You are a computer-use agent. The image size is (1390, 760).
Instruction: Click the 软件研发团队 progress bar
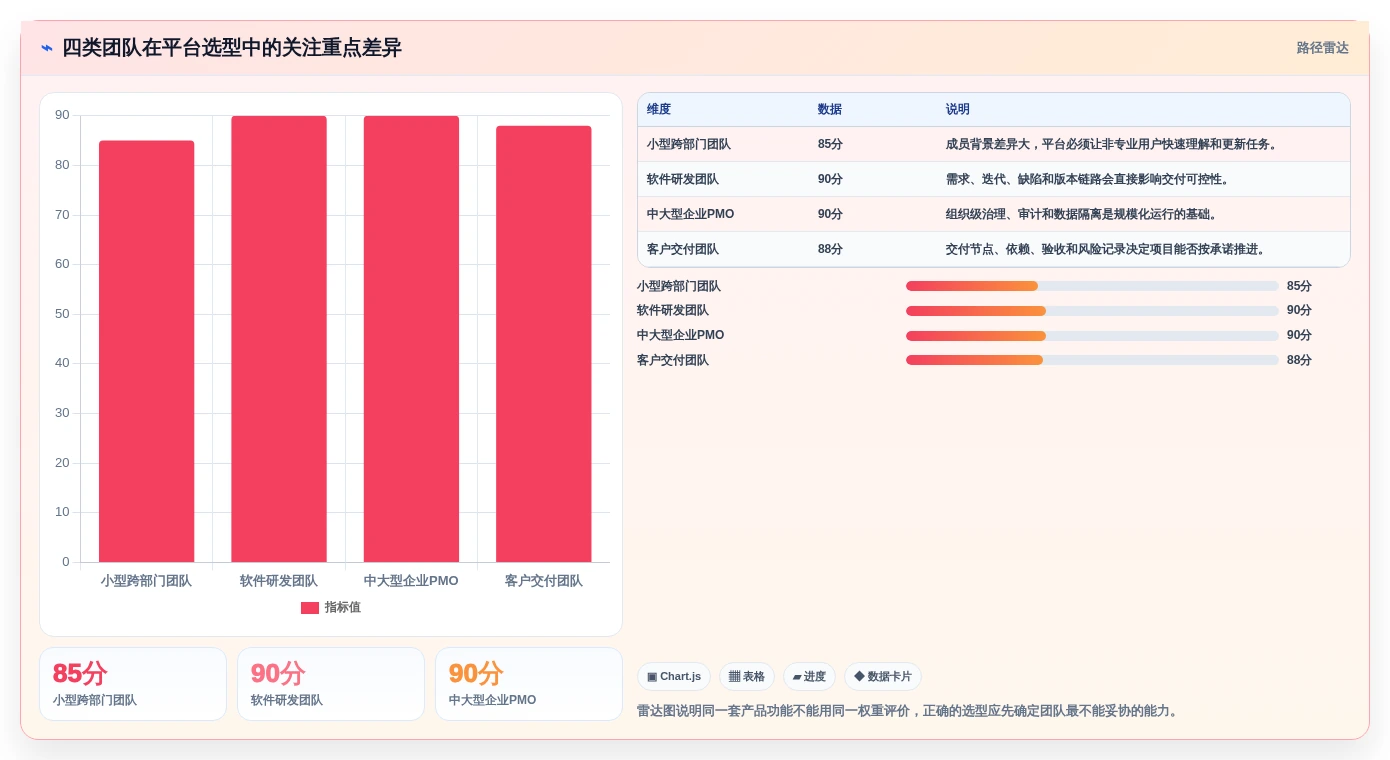click(1092, 311)
